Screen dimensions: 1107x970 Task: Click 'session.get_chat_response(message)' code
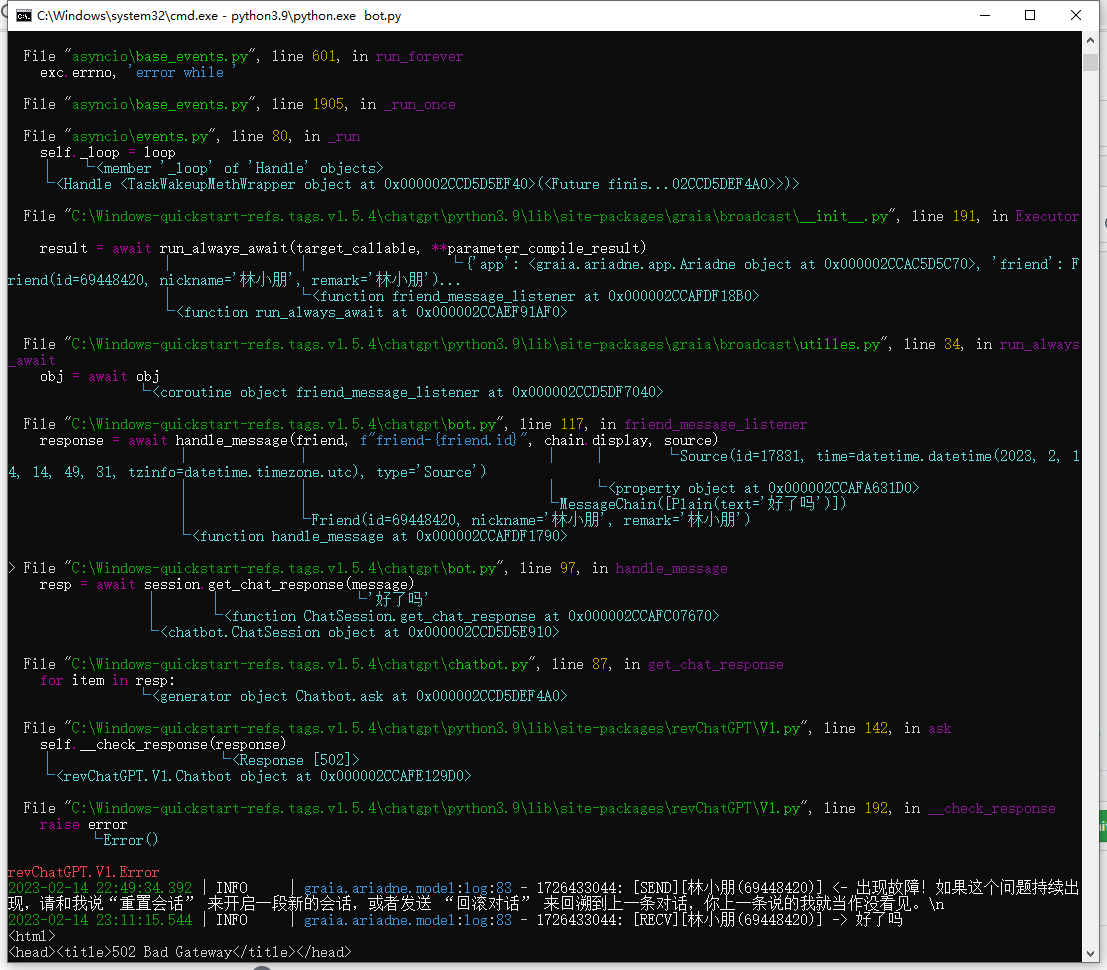coord(280,585)
